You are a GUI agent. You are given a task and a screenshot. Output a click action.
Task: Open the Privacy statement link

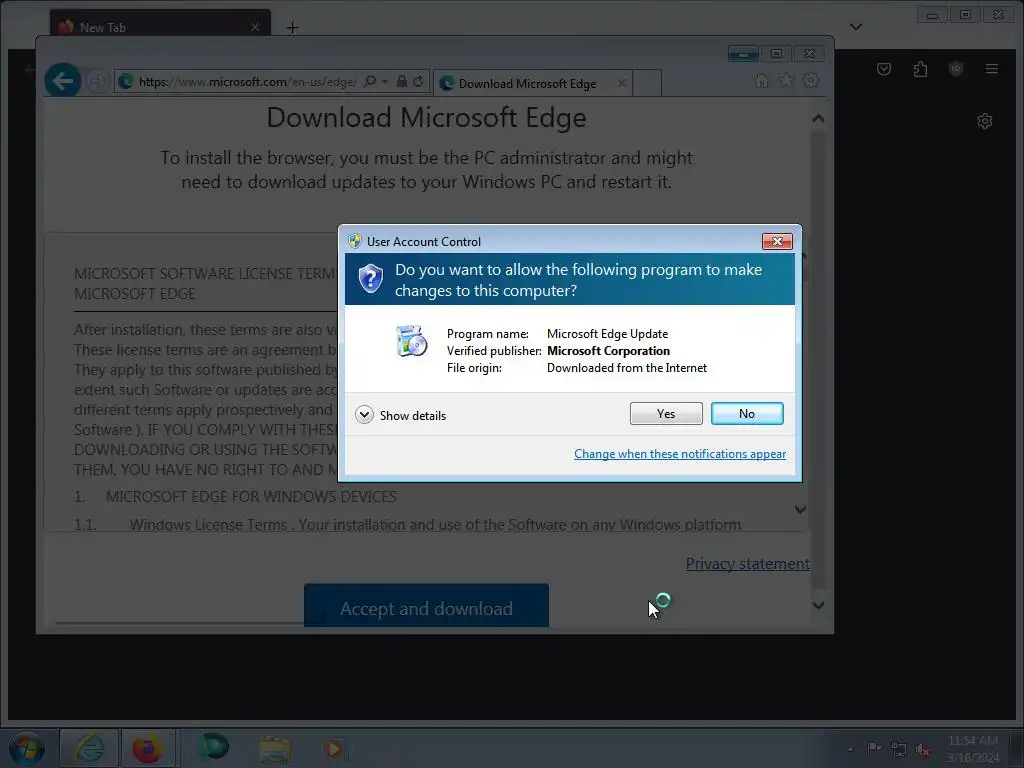(x=748, y=564)
